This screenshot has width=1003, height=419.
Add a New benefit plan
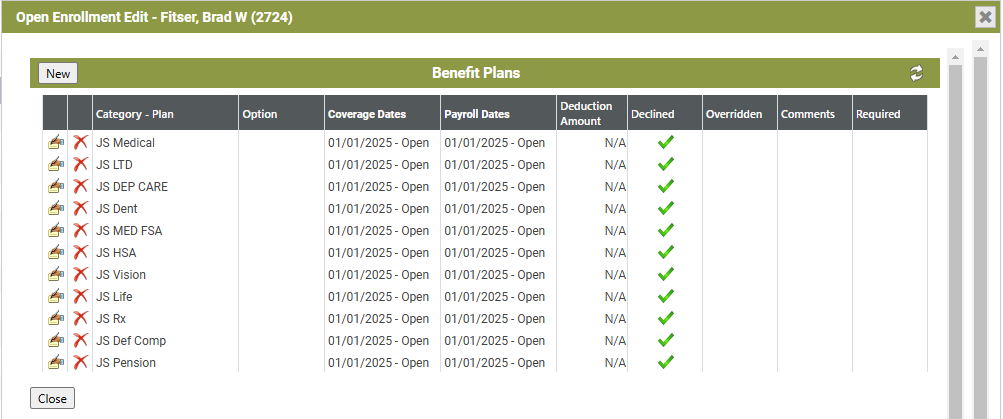click(x=58, y=74)
